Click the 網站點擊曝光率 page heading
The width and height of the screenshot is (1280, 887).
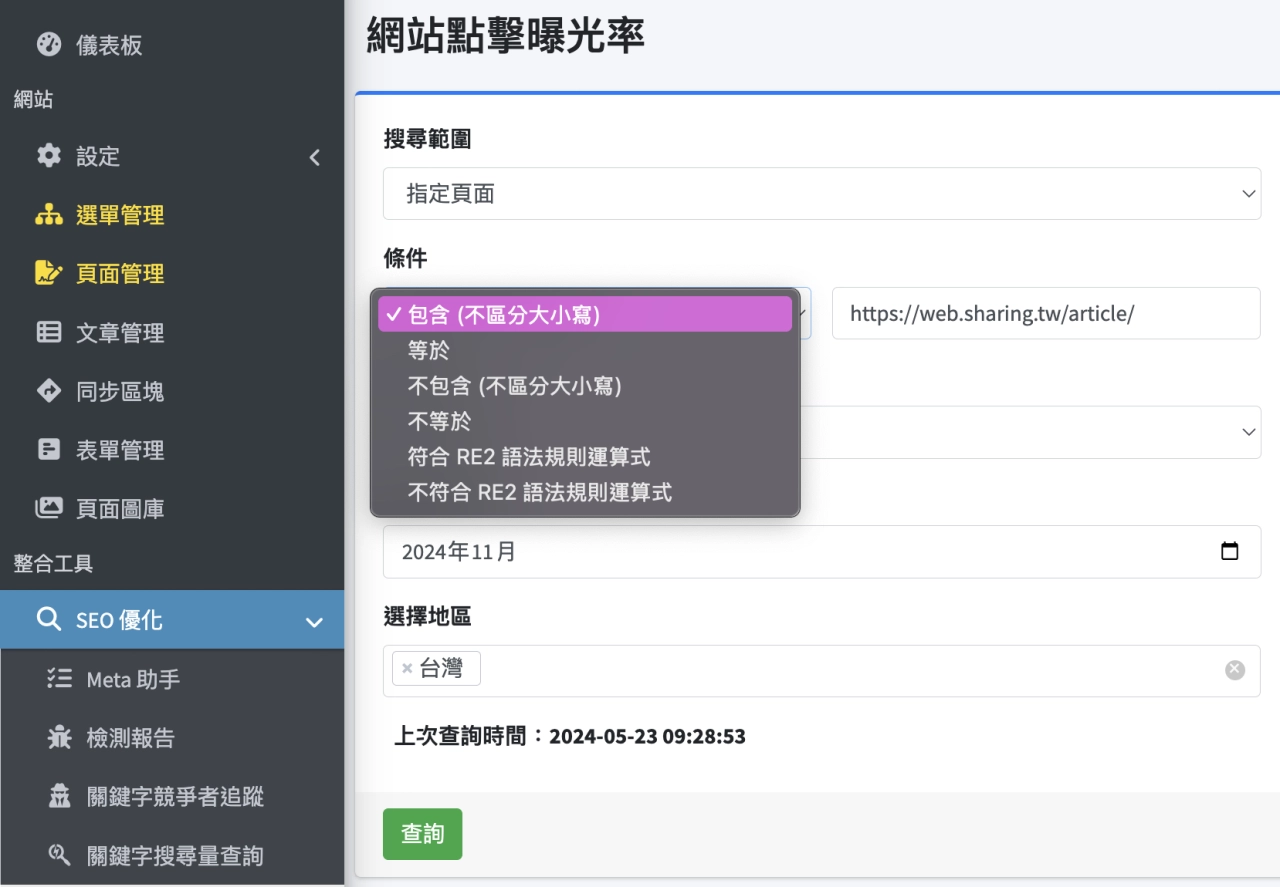pyautogui.click(x=506, y=35)
